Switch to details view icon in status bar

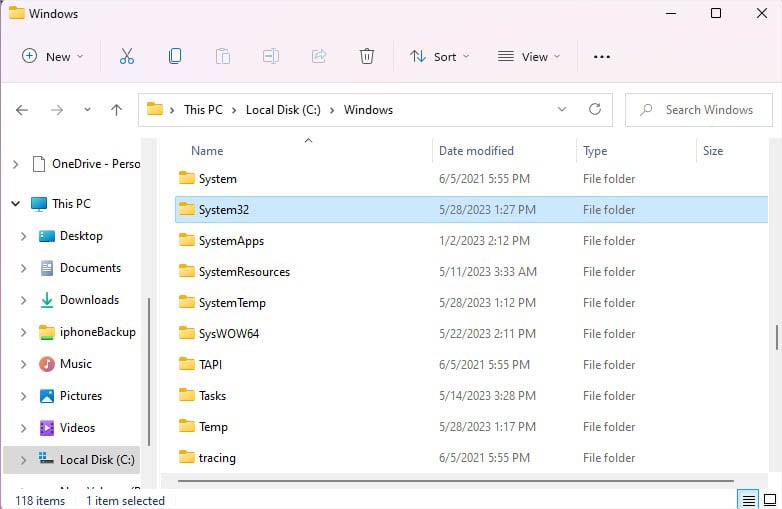pos(748,500)
